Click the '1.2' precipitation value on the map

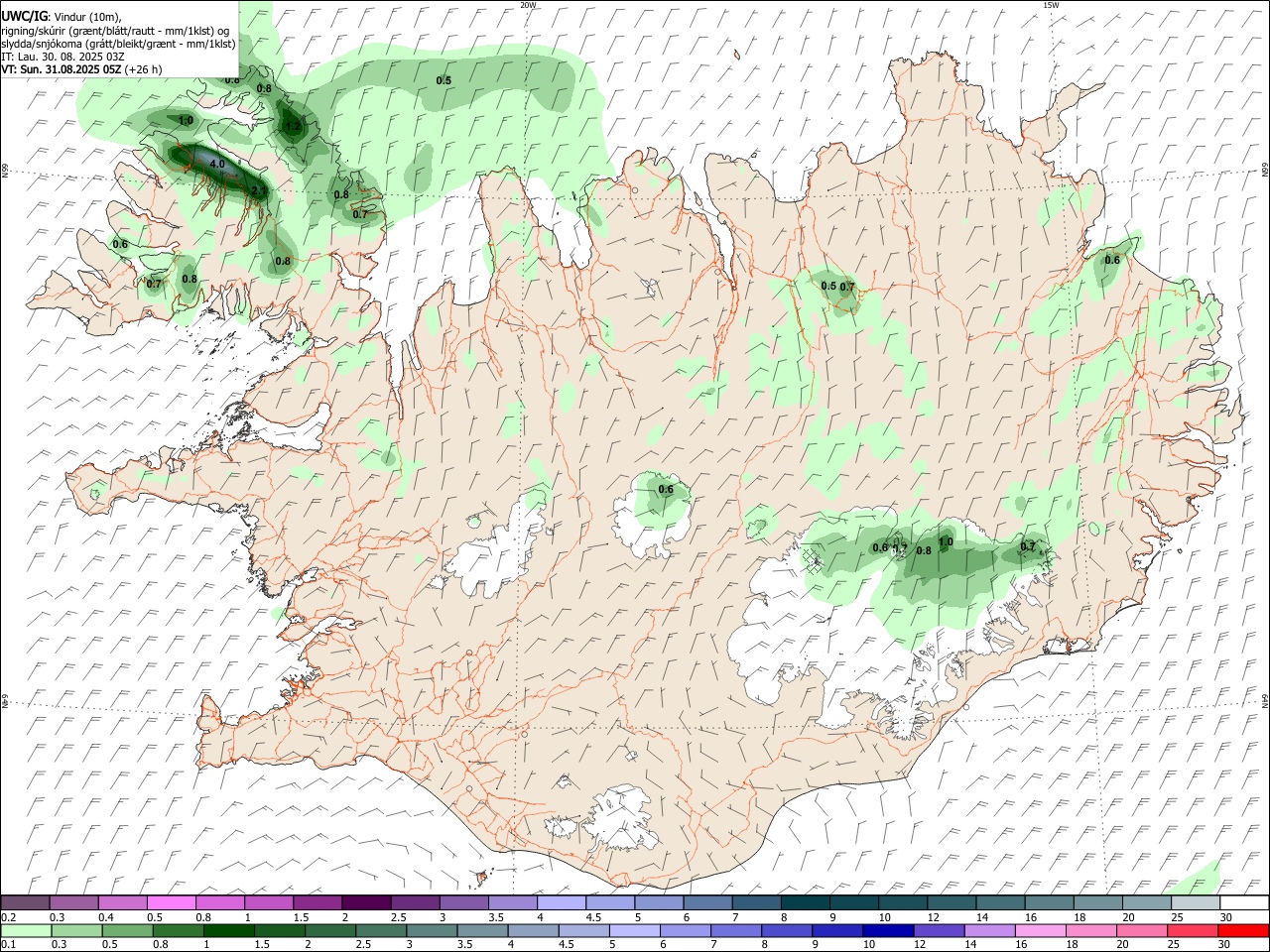[x=293, y=126]
